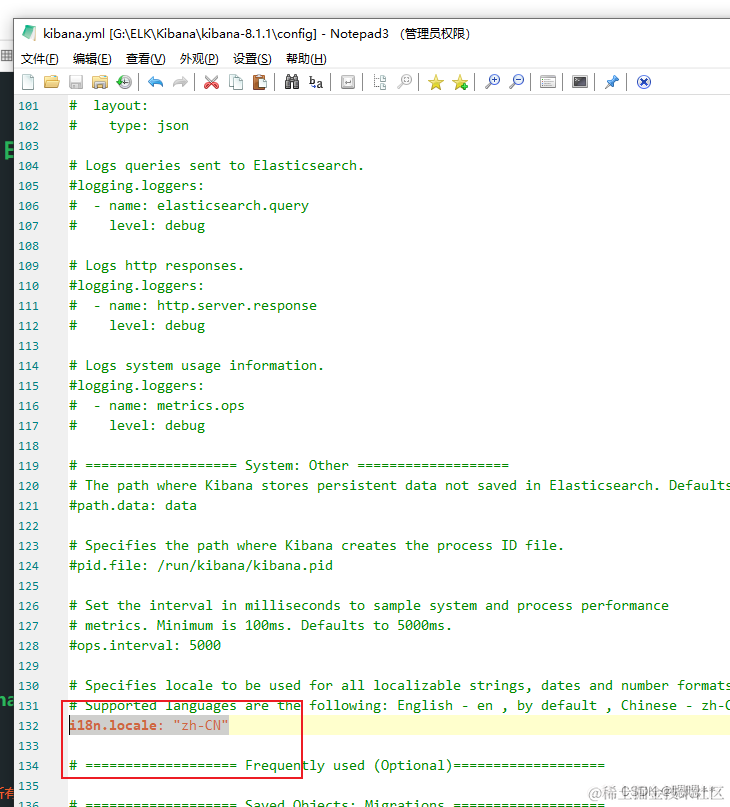Click the "# type: json" line

(129, 126)
